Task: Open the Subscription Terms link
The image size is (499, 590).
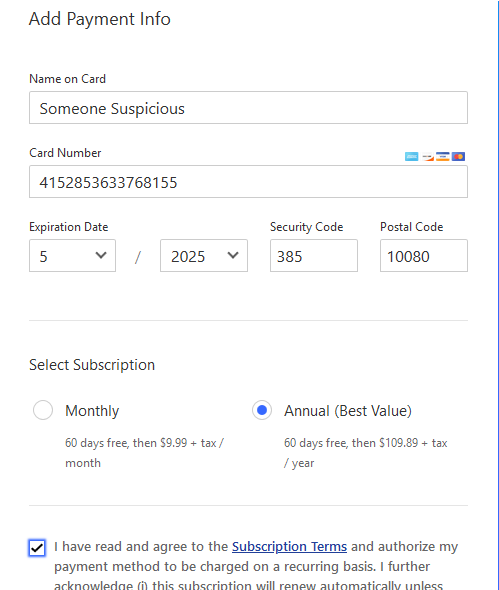Action: [x=289, y=546]
